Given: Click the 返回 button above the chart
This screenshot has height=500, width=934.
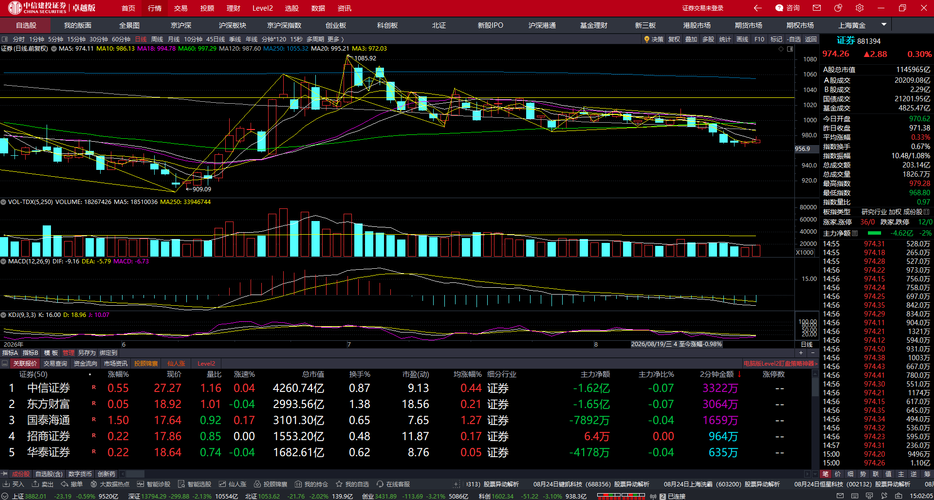Looking at the screenshot, I should click(x=811, y=39).
